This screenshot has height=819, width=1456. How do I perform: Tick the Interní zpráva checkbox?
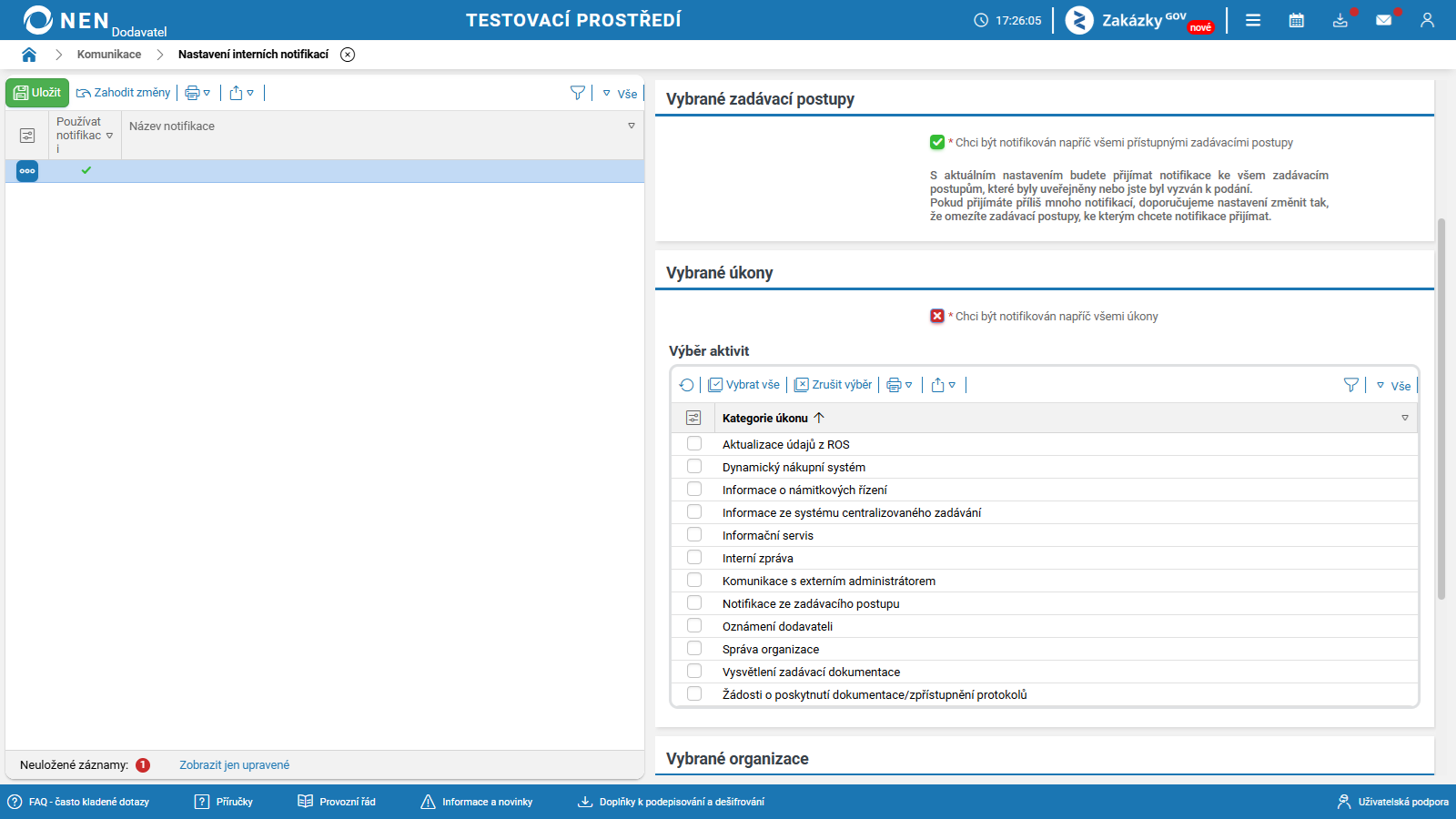click(694, 557)
